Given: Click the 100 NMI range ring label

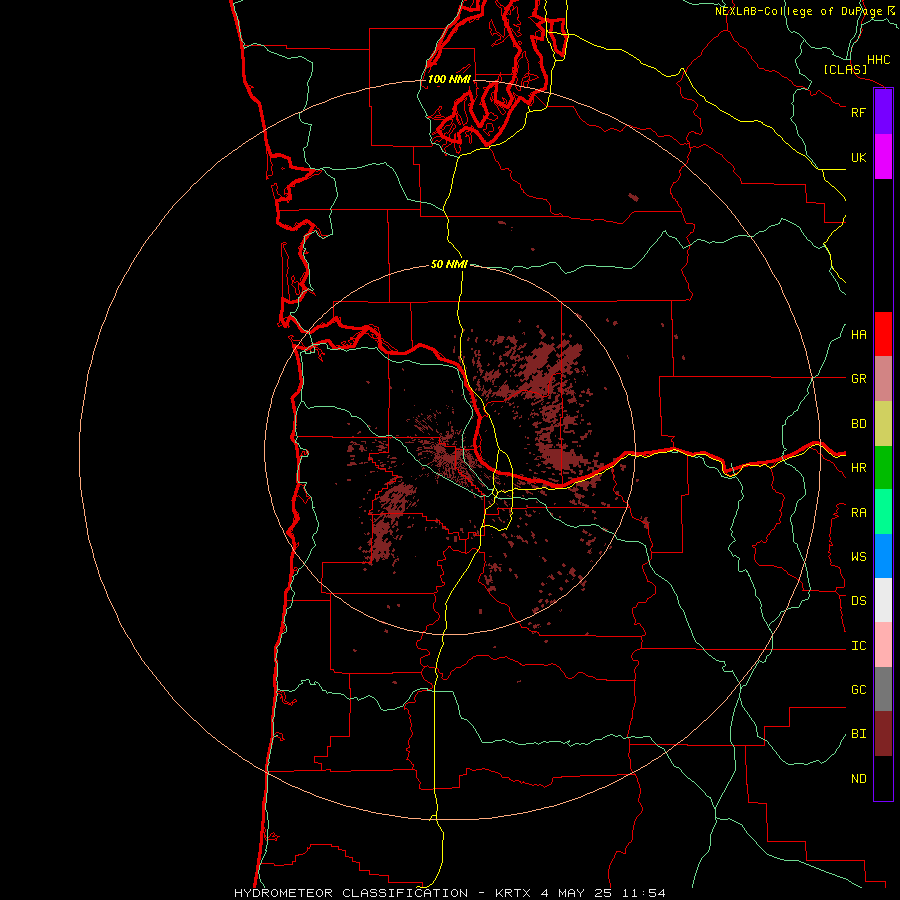Looking at the screenshot, I should pos(449,79).
